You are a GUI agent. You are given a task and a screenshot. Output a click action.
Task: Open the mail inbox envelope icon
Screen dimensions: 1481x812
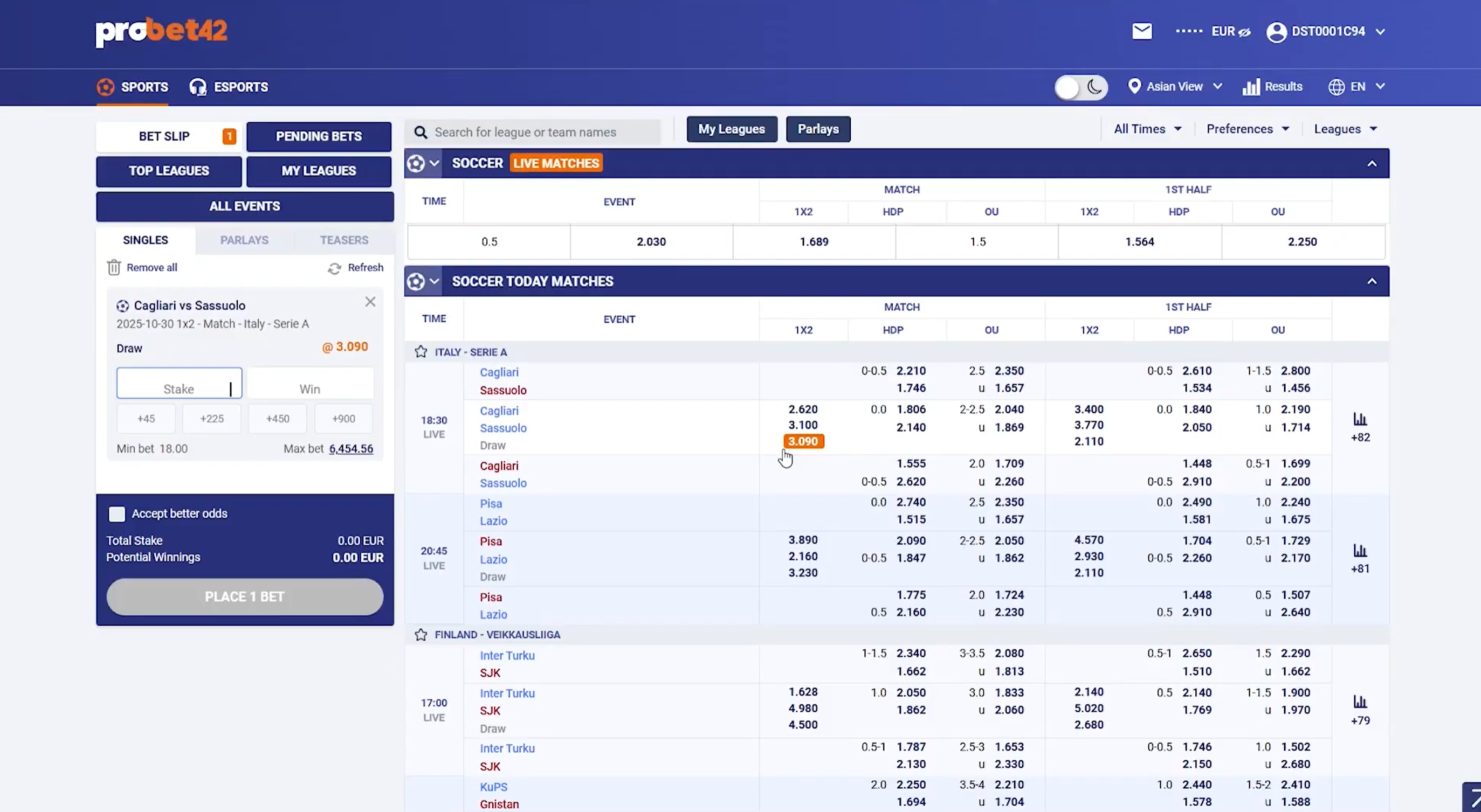(1142, 31)
